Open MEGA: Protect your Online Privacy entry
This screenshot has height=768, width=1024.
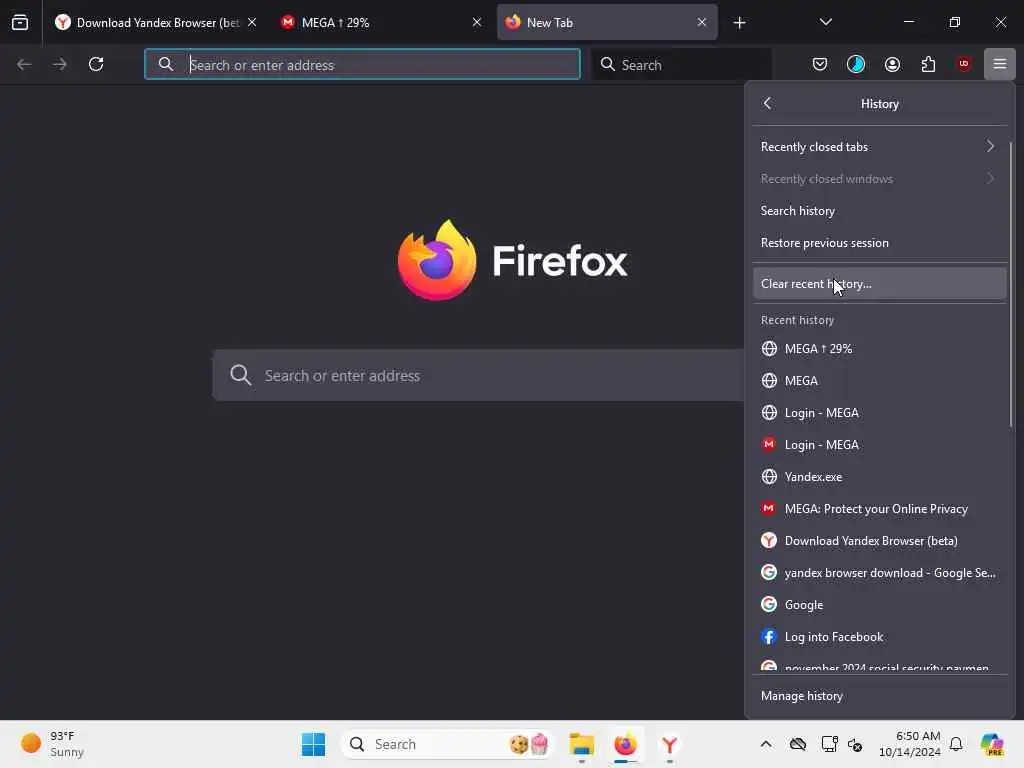[x=879, y=508]
